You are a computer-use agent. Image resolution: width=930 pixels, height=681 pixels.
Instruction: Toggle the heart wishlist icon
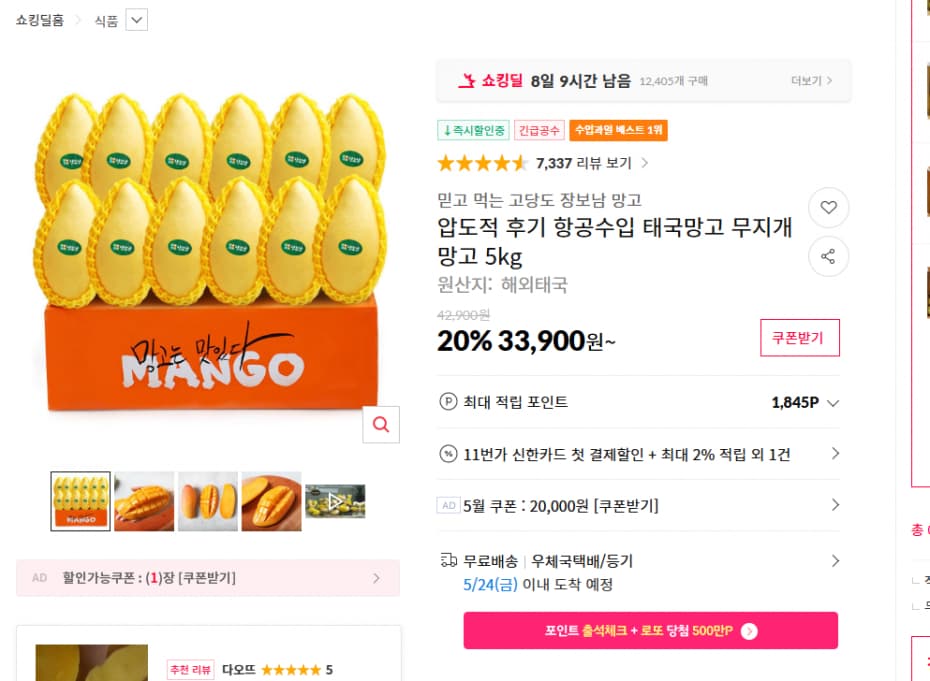pyautogui.click(x=828, y=207)
